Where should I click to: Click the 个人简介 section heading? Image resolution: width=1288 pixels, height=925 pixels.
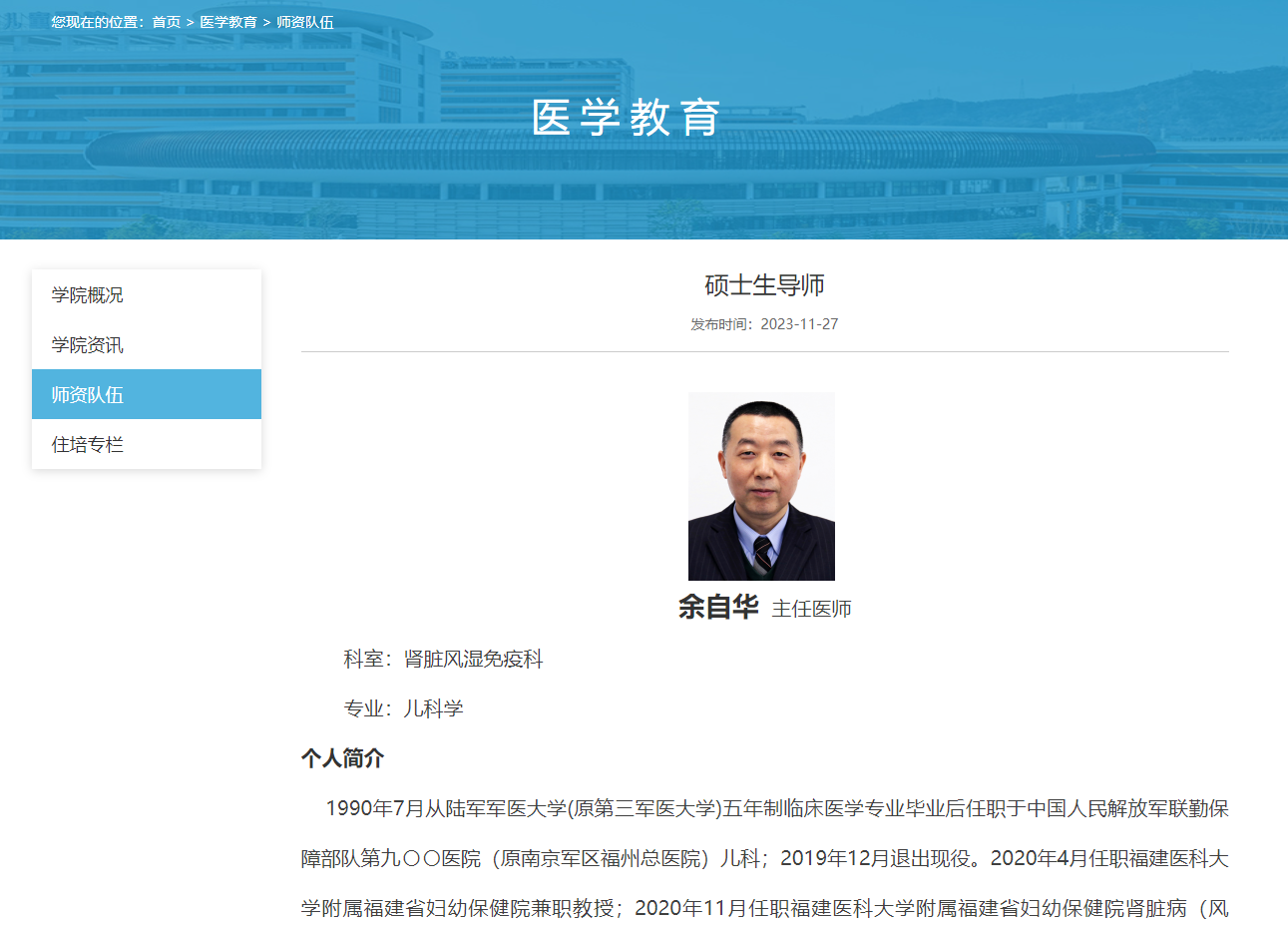click(342, 758)
